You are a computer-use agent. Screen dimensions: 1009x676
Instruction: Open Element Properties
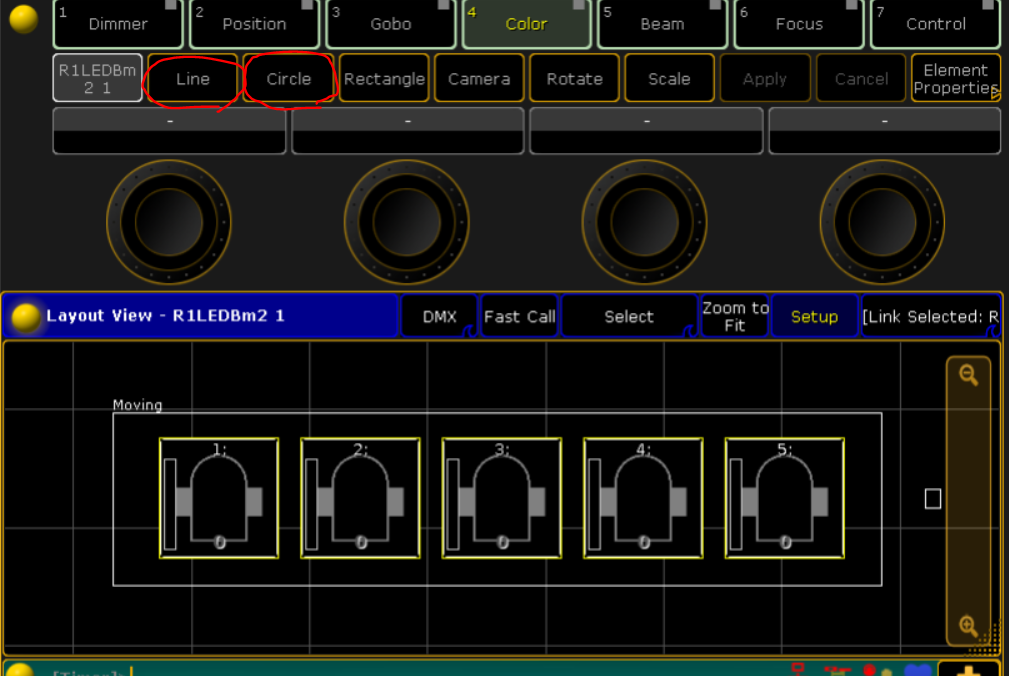tap(956, 78)
